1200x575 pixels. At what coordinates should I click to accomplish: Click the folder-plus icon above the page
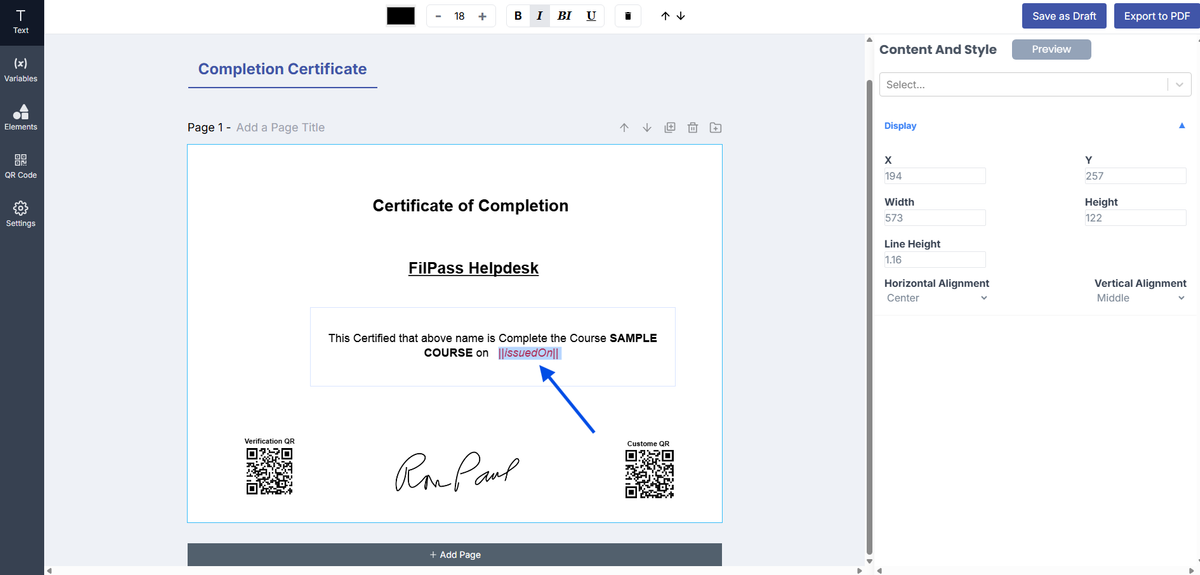(x=716, y=128)
